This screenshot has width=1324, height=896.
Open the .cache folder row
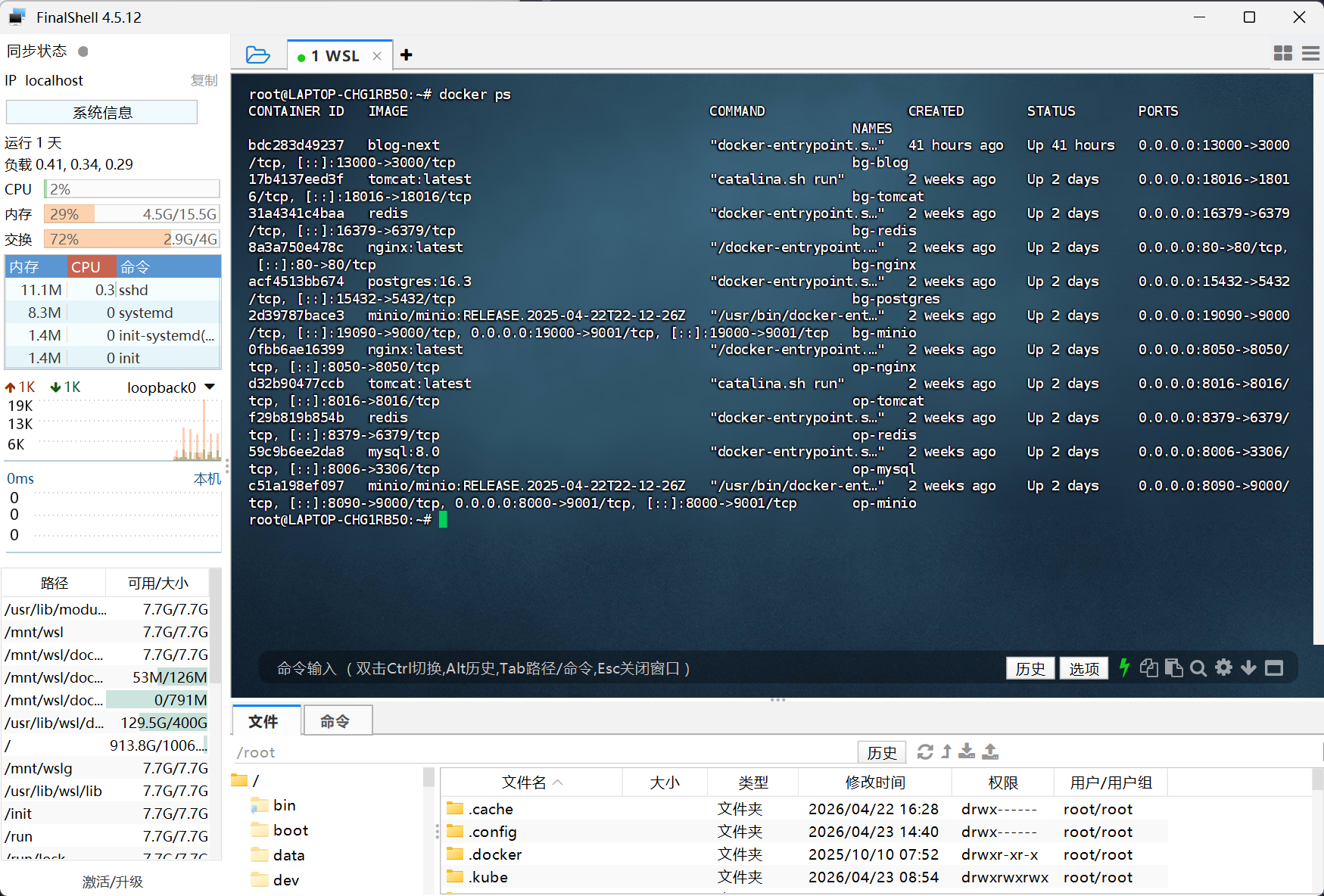click(x=804, y=809)
